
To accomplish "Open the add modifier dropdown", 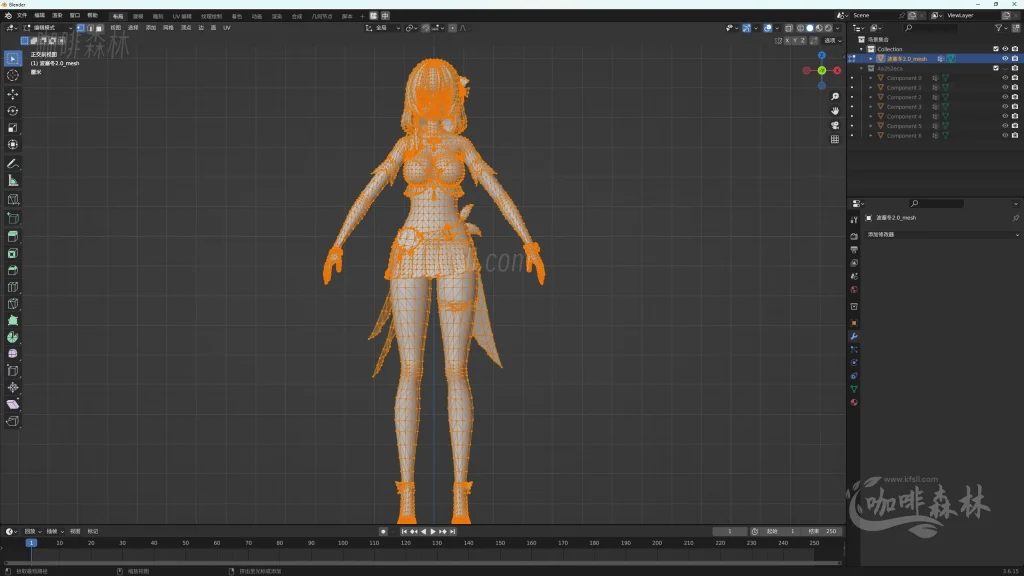I will (x=942, y=234).
